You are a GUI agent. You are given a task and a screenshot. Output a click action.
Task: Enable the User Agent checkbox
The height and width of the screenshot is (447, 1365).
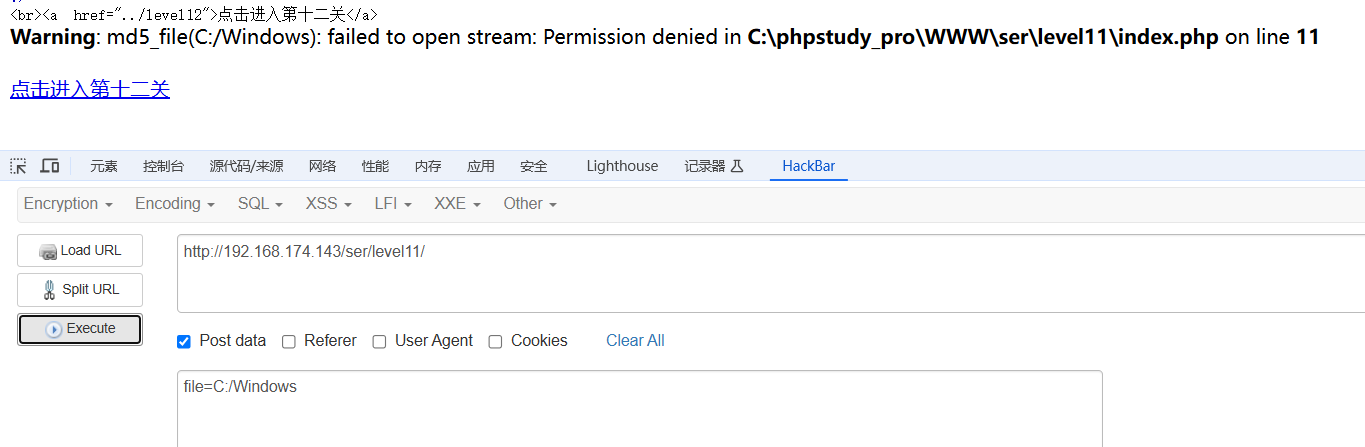coord(380,342)
